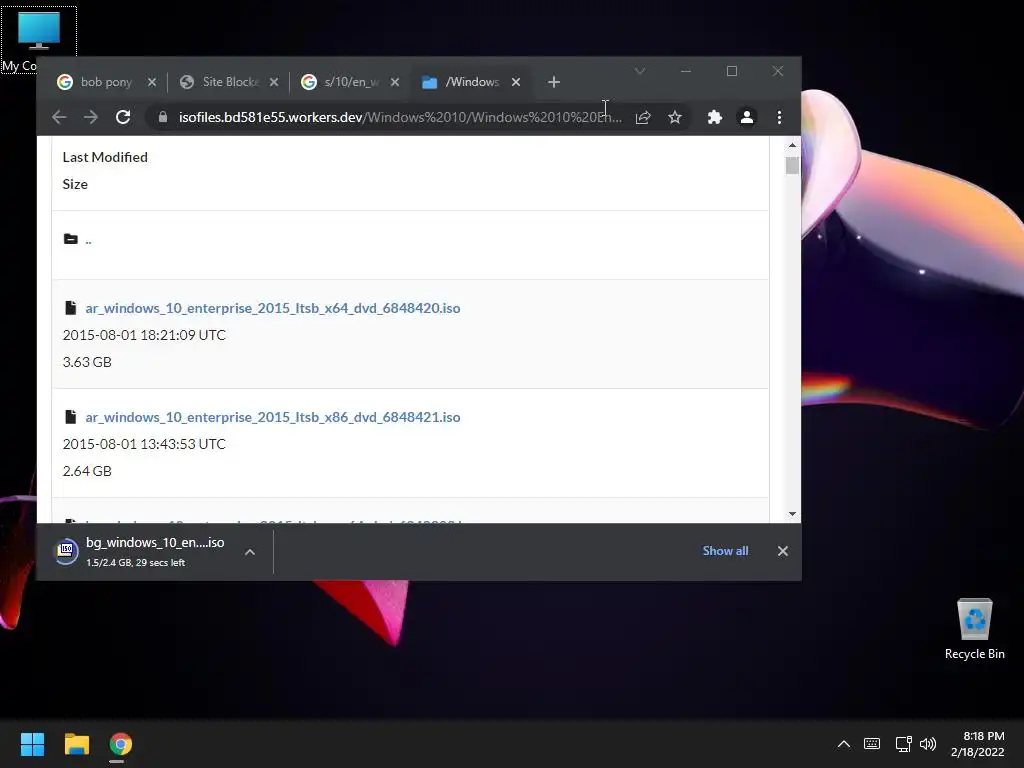Open a new browser tab

(x=554, y=82)
